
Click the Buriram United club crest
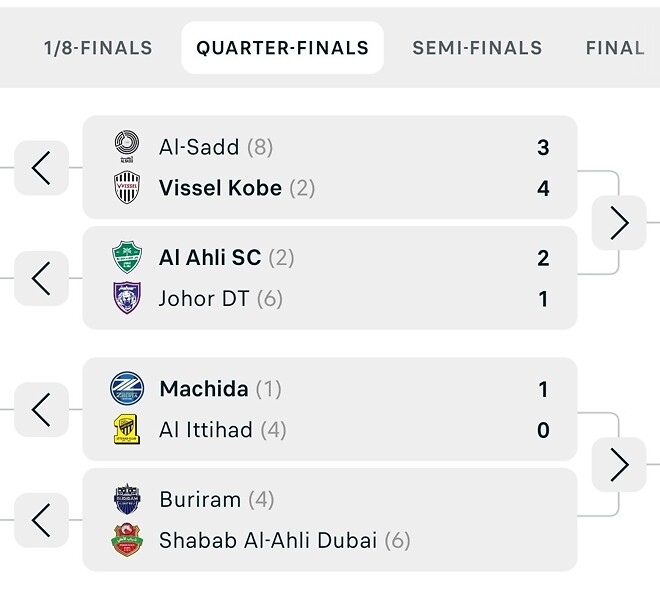(127, 499)
